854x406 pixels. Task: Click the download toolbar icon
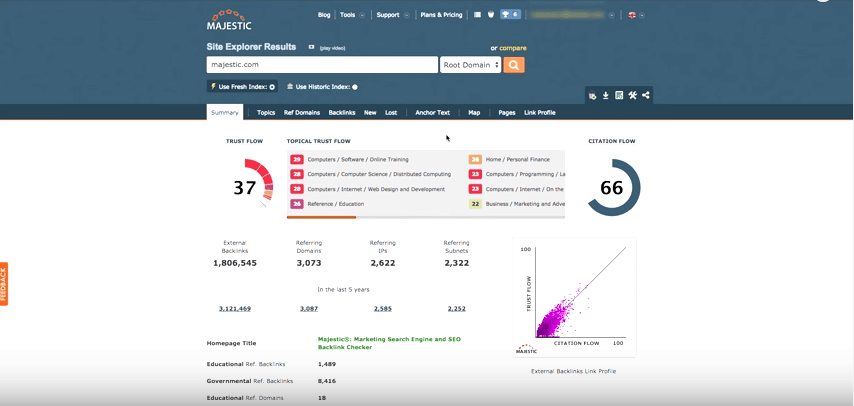[x=605, y=96]
